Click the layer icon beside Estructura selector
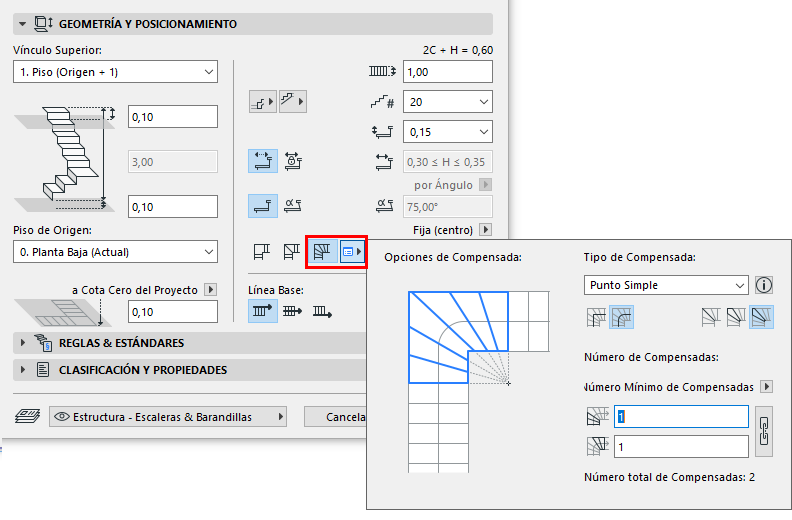792x520 pixels. 28,416
